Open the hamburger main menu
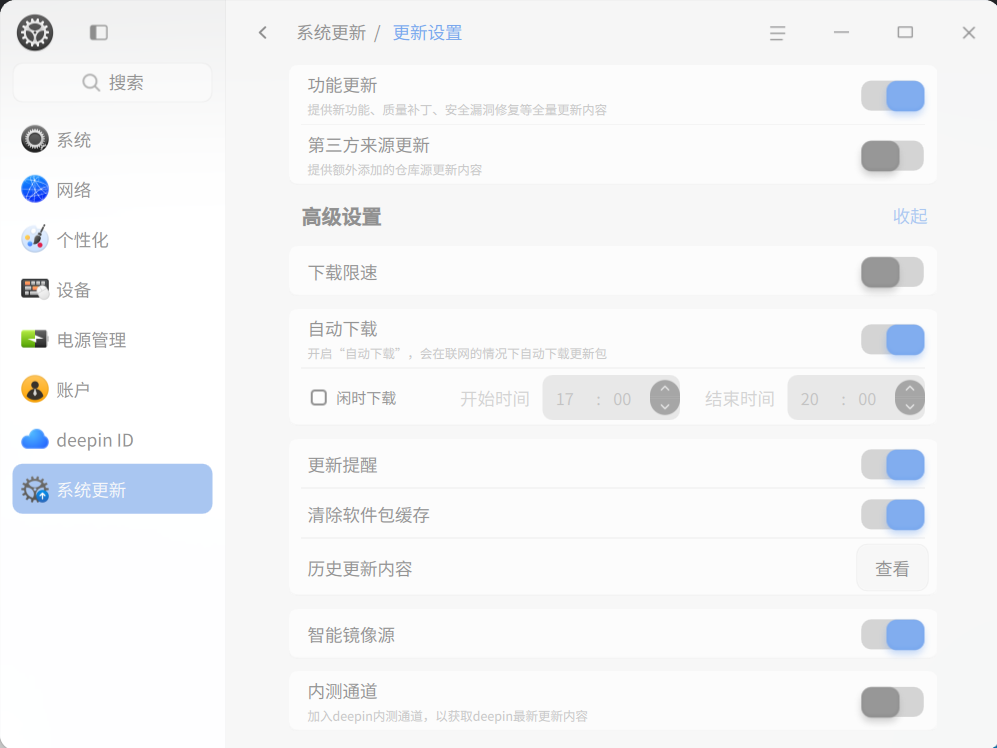This screenshot has height=748, width=997. click(777, 33)
